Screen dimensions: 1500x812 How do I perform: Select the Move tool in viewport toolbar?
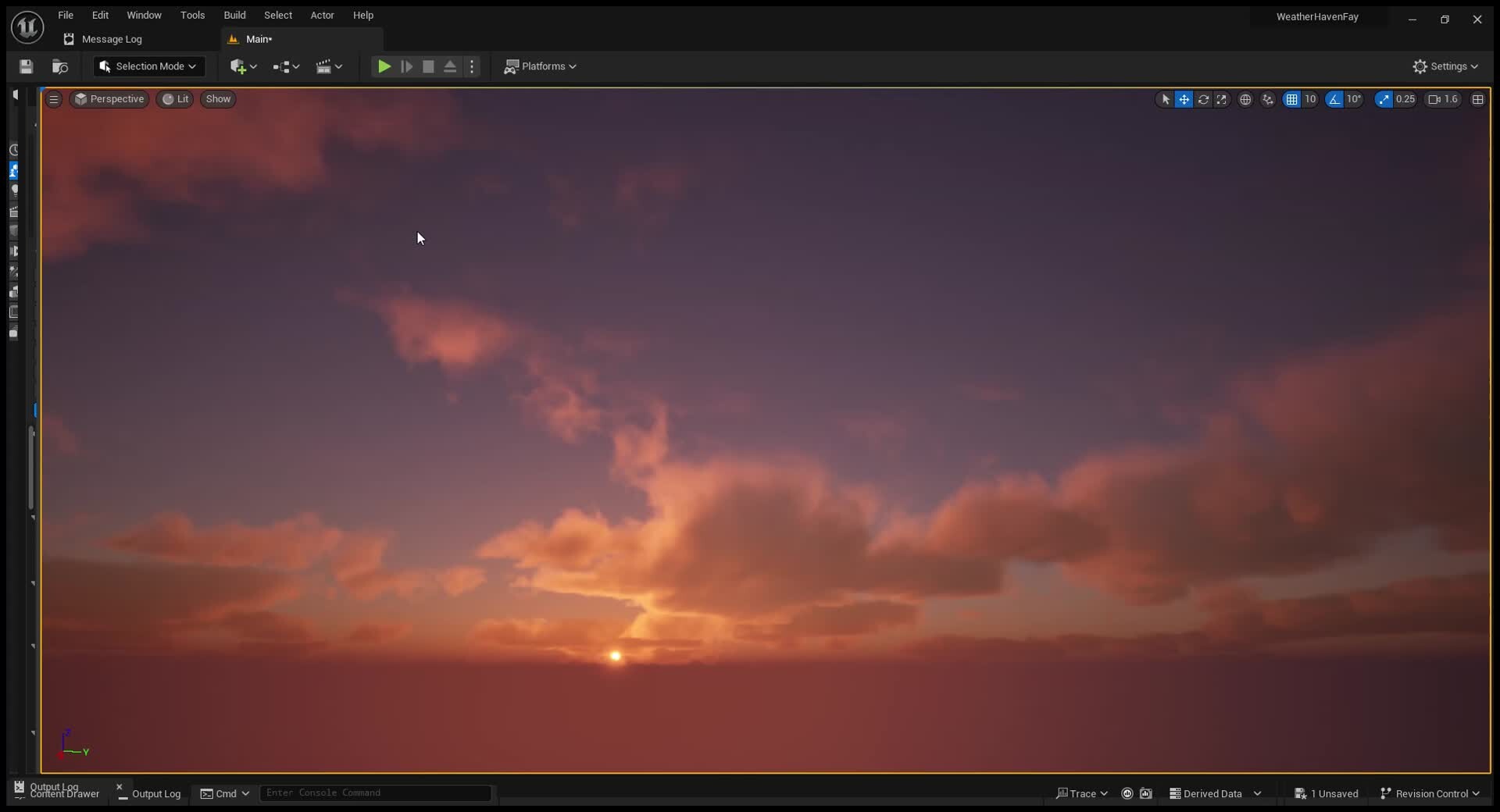[1184, 99]
